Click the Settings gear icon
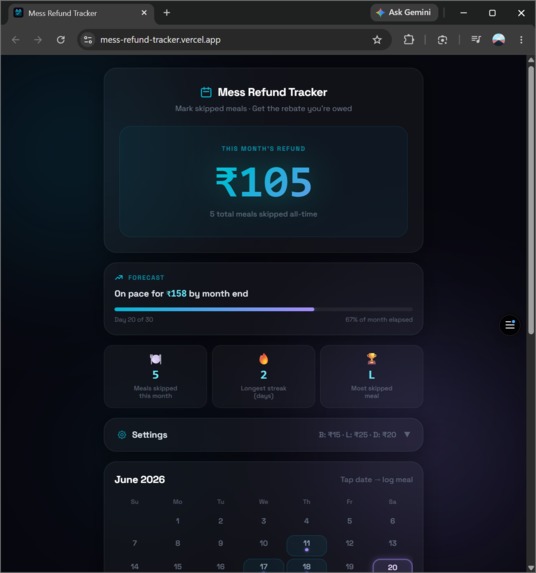This screenshot has width=536, height=573. [122, 435]
